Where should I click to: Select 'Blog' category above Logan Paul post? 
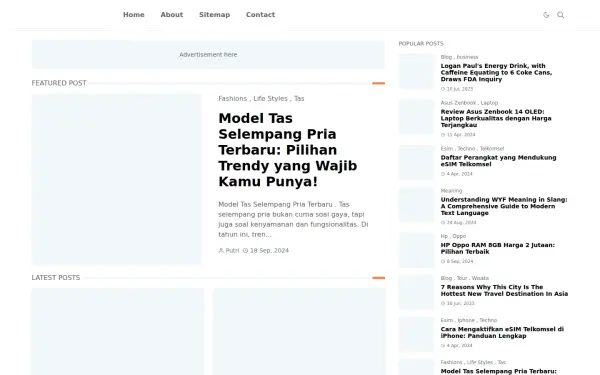click(x=446, y=57)
